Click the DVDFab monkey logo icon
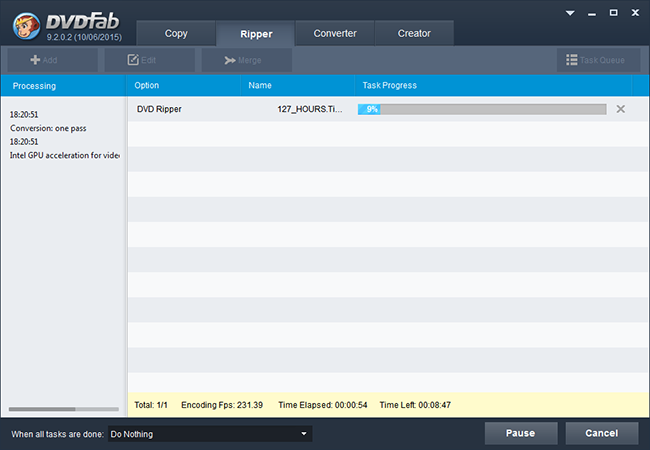The image size is (650, 450). click(26, 26)
